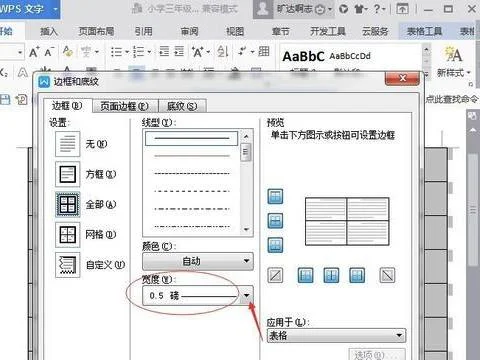Click the skin (shirt) icon in title bar
This screenshot has height=360, width=480.
(x=360, y=9)
